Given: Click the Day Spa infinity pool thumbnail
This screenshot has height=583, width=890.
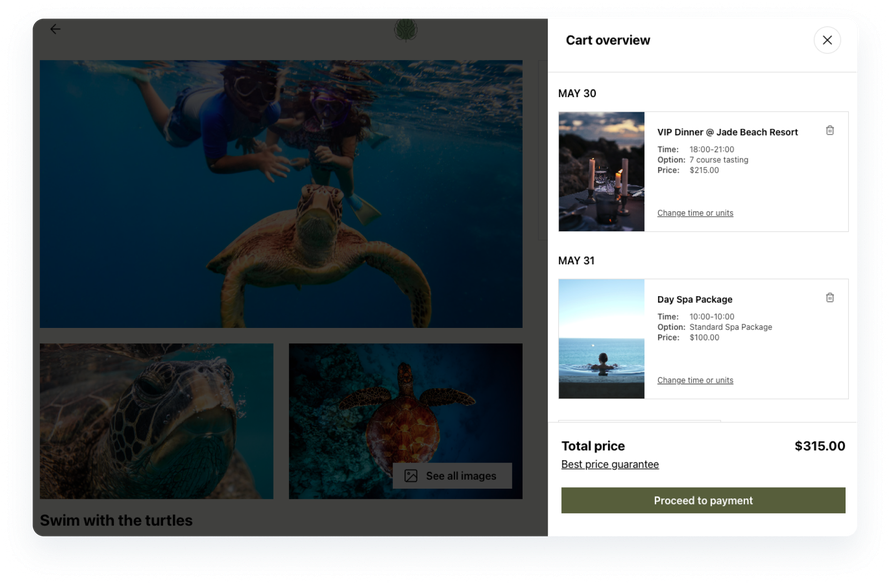Looking at the screenshot, I should point(601,339).
